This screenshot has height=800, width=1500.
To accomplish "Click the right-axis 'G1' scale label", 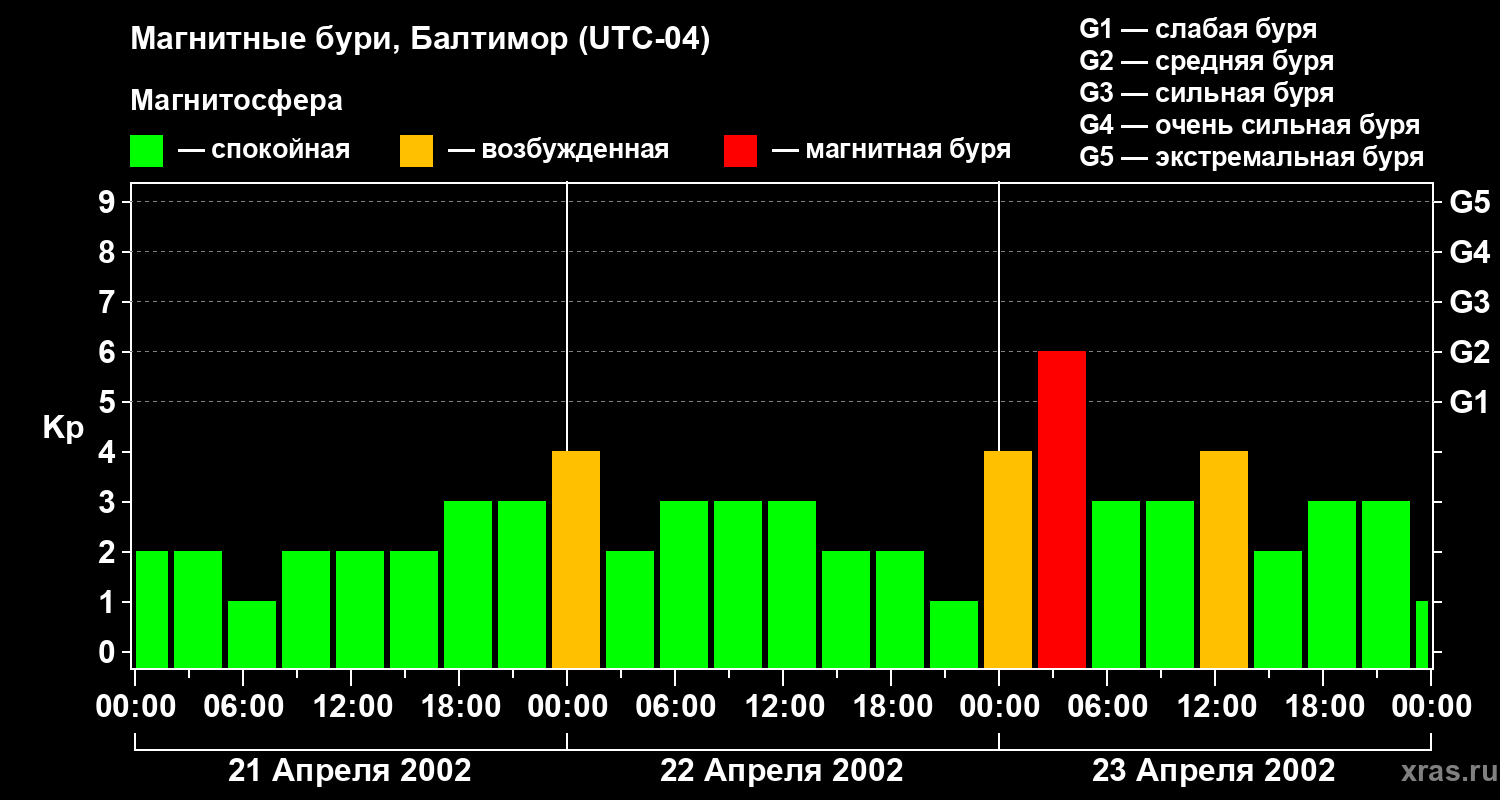I will [x=1469, y=402].
